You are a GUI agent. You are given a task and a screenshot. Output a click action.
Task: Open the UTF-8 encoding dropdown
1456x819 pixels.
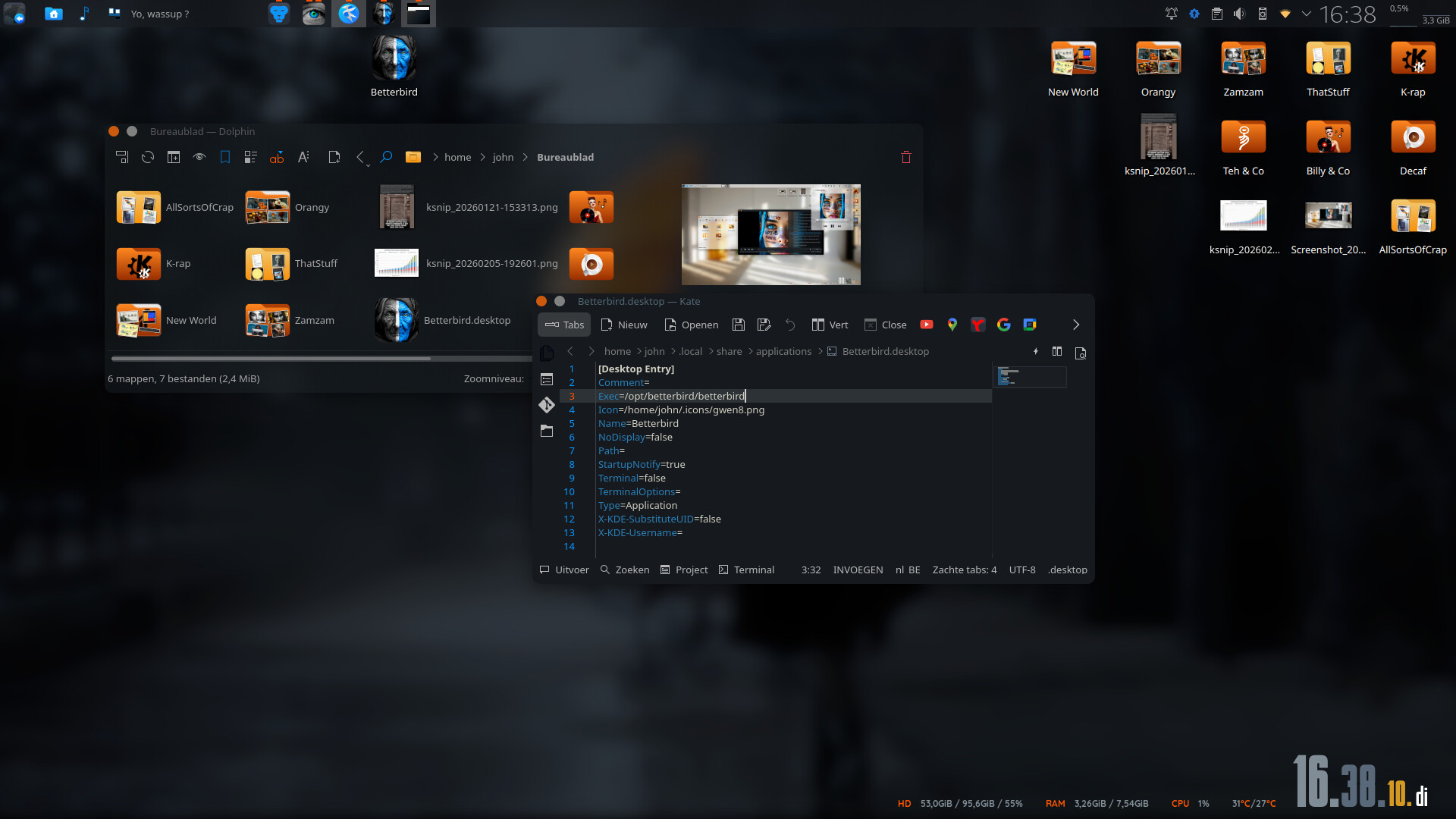pyautogui.click(x=1021, y=570)
